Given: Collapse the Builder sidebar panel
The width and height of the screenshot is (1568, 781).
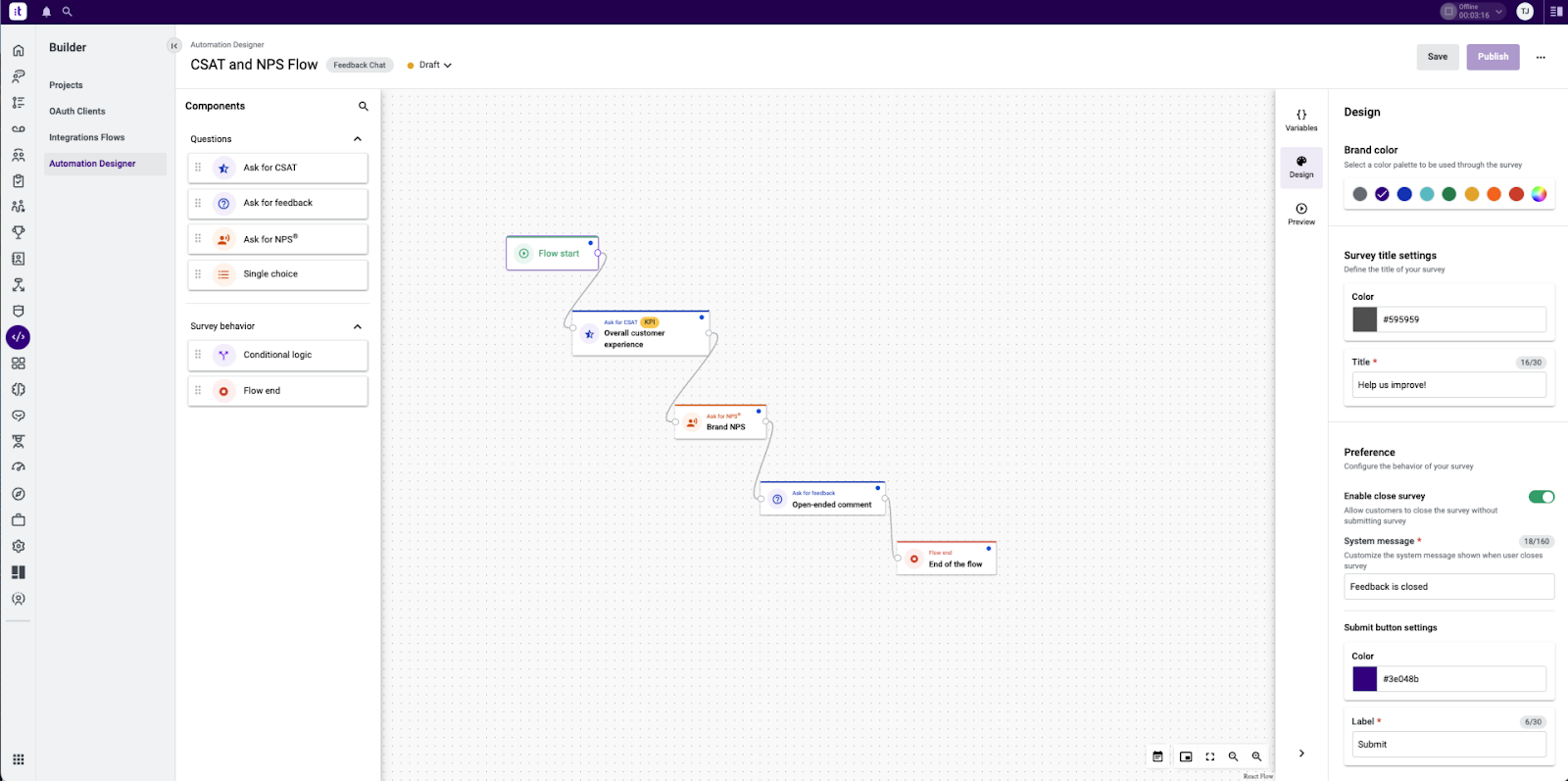Looking at the screenshot, I should point(174,46).
